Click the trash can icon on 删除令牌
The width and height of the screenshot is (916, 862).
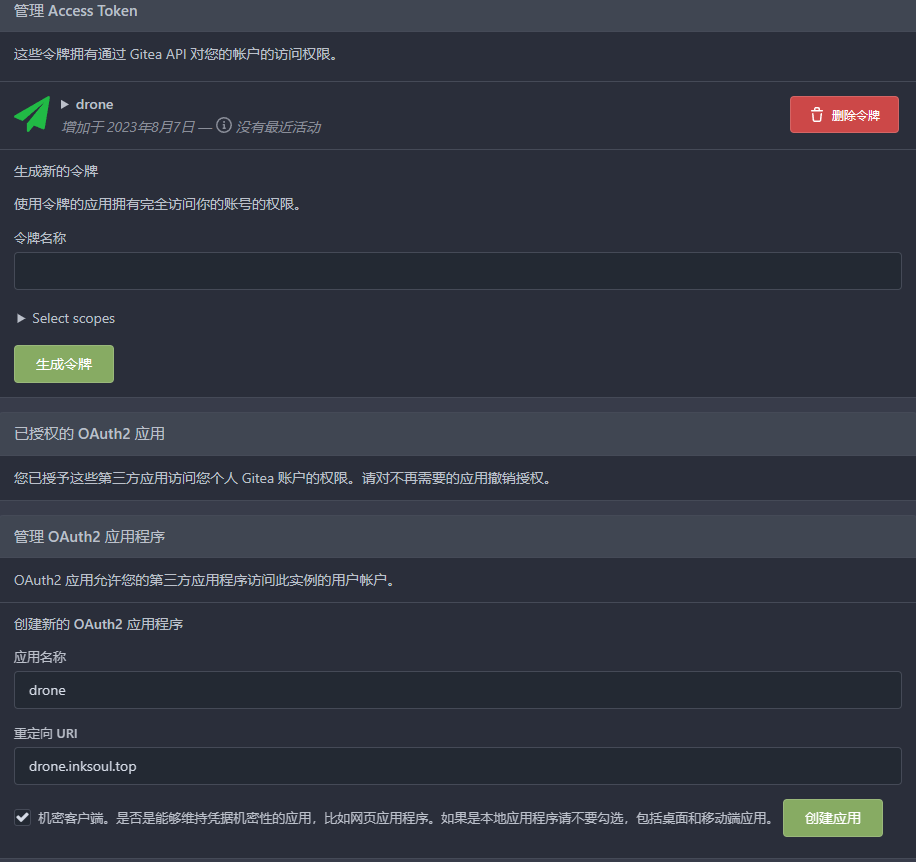pyautogui.click(x=817, y=115)
